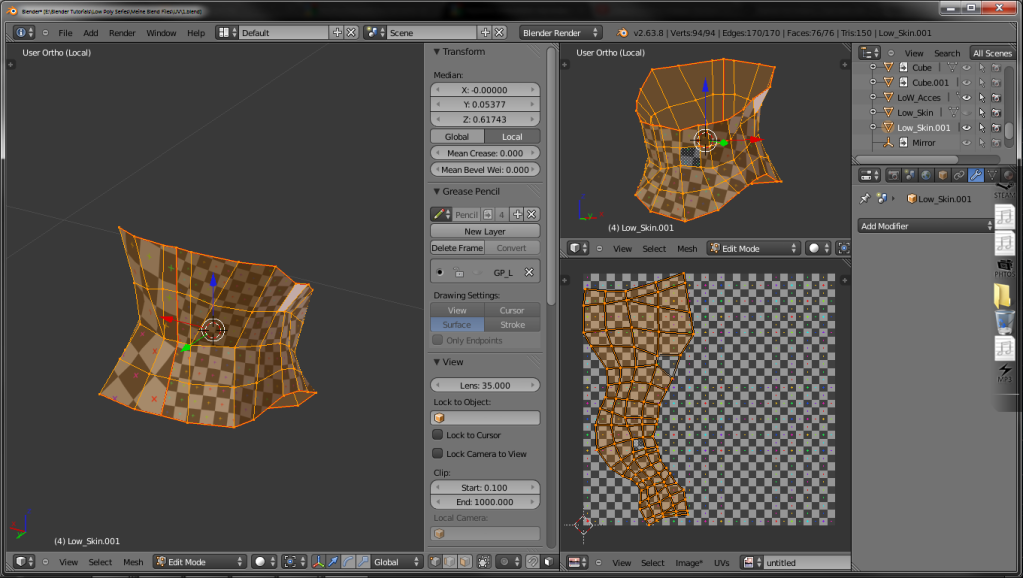Open the Render menu
The image size is (1023, 578).
(x=122, y=33)
